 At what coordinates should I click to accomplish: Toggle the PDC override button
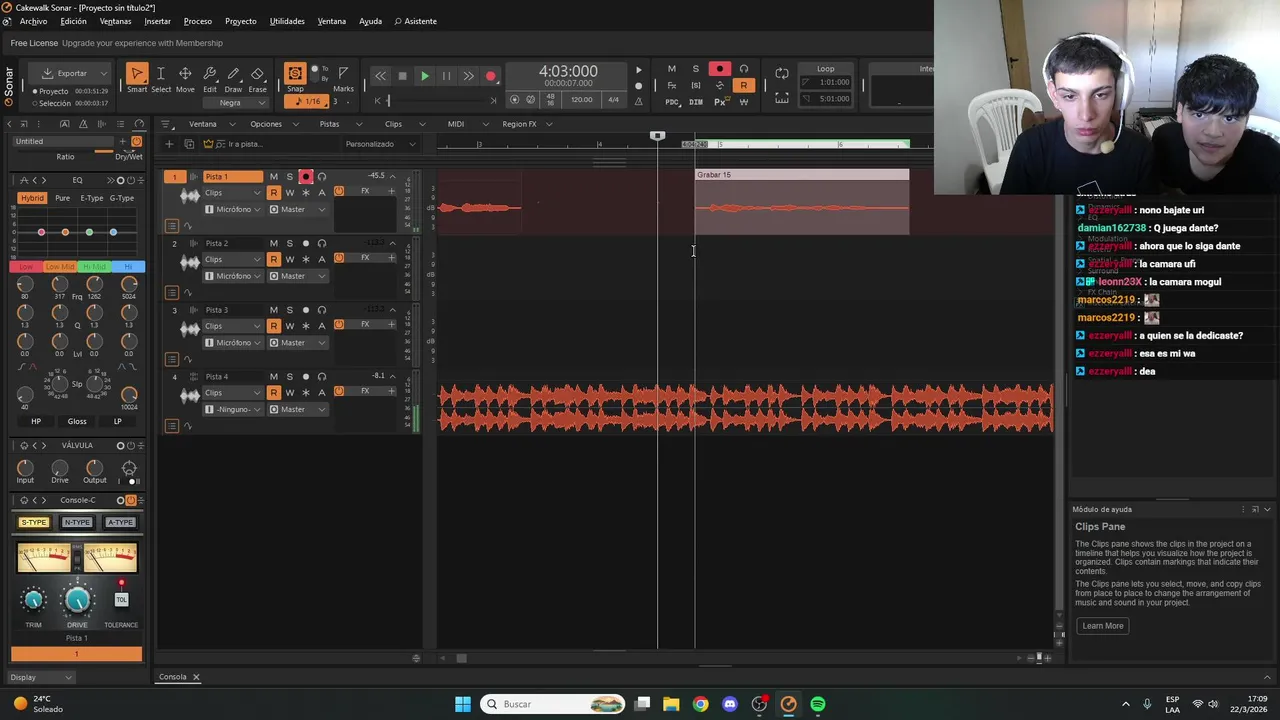(672, 102)
